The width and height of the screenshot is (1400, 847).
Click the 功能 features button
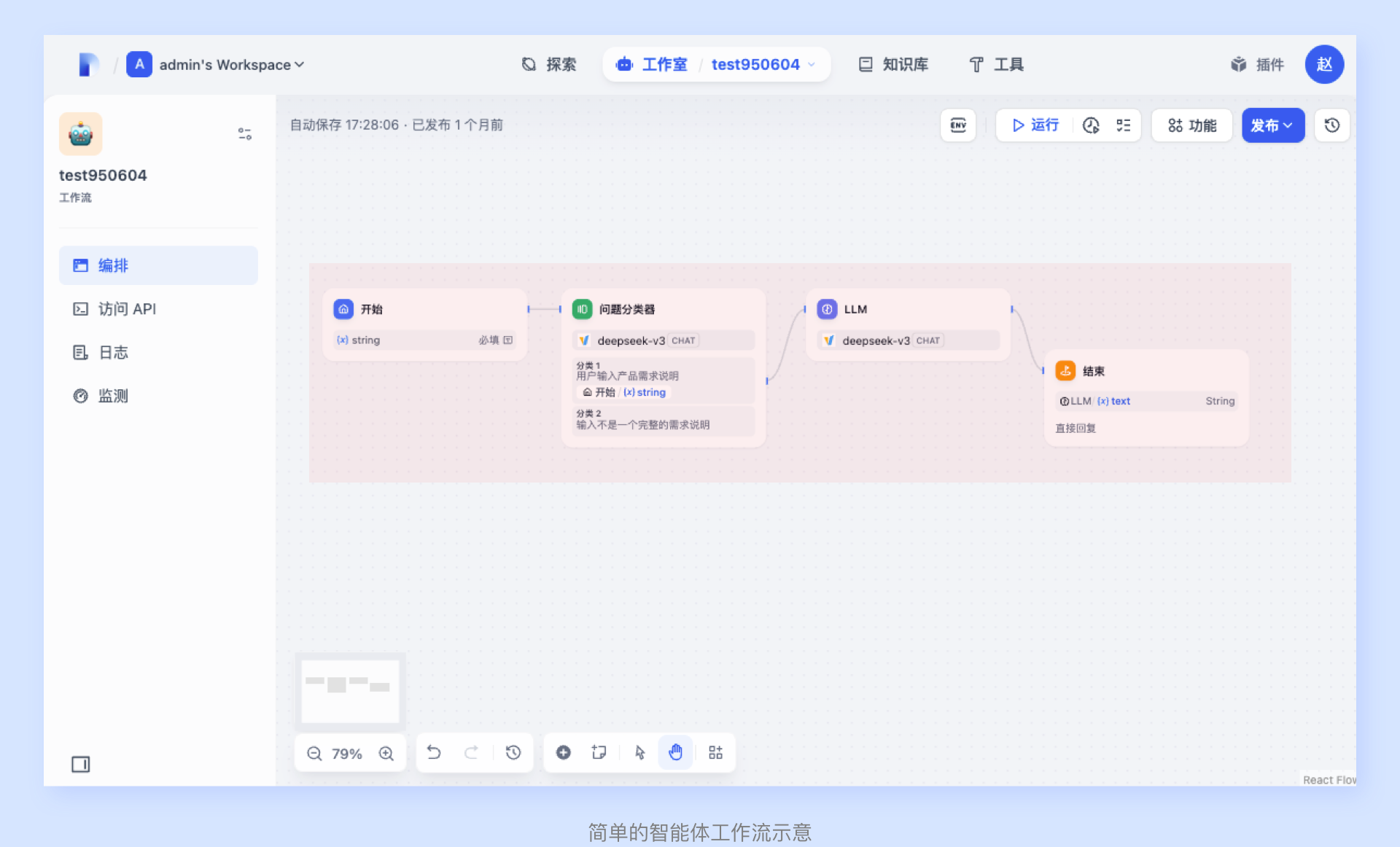tap(1192, 125)
